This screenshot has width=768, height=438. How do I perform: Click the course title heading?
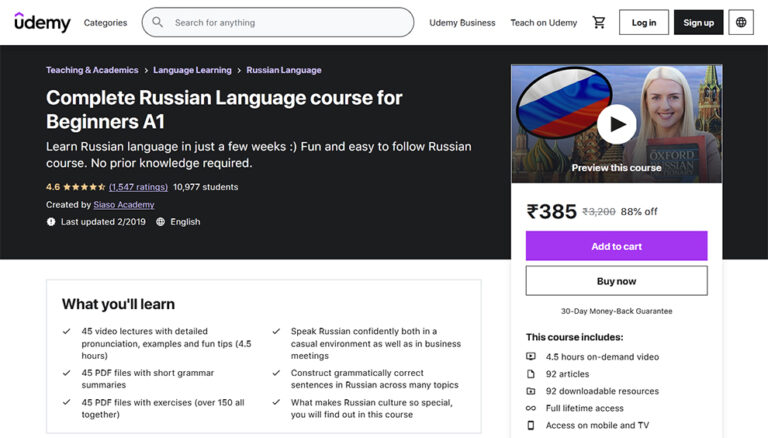click(x=224, y=110)
